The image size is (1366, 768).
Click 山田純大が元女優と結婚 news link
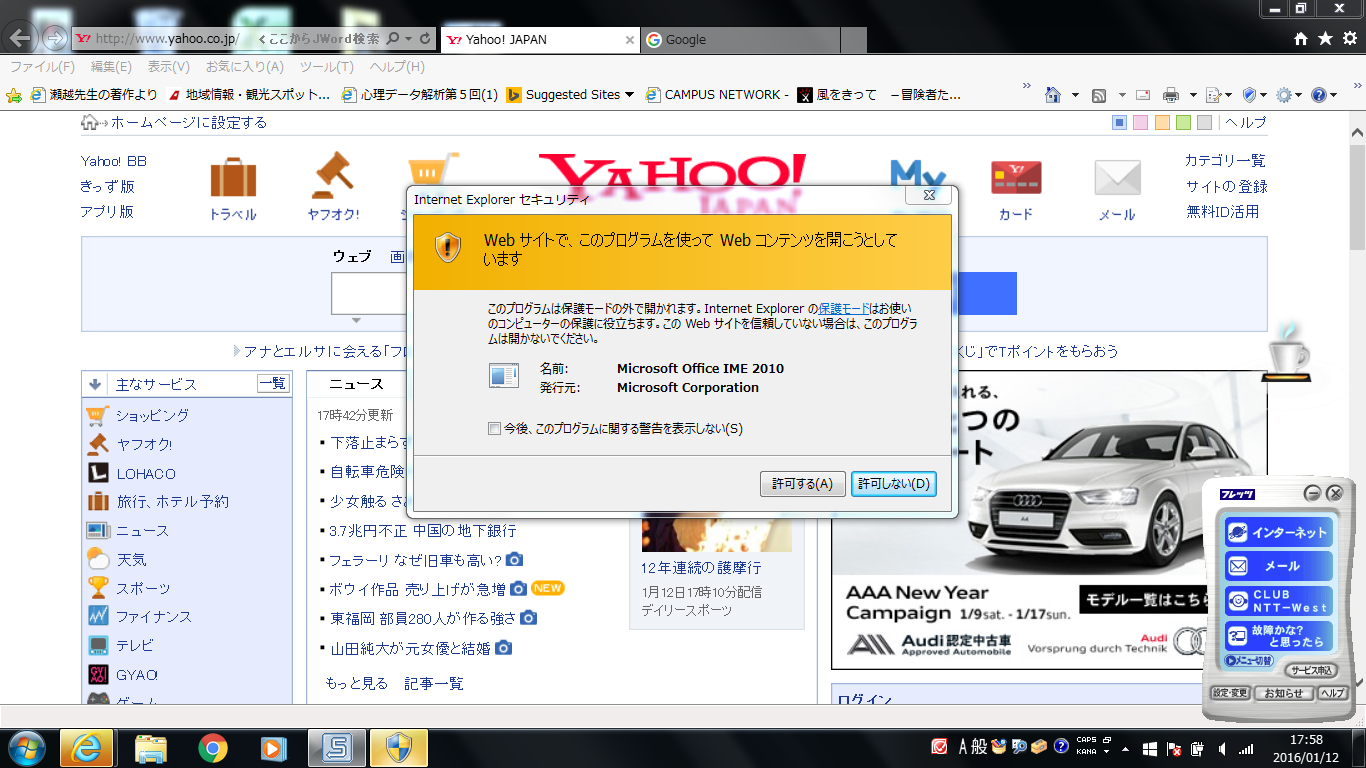click(411, 648)
